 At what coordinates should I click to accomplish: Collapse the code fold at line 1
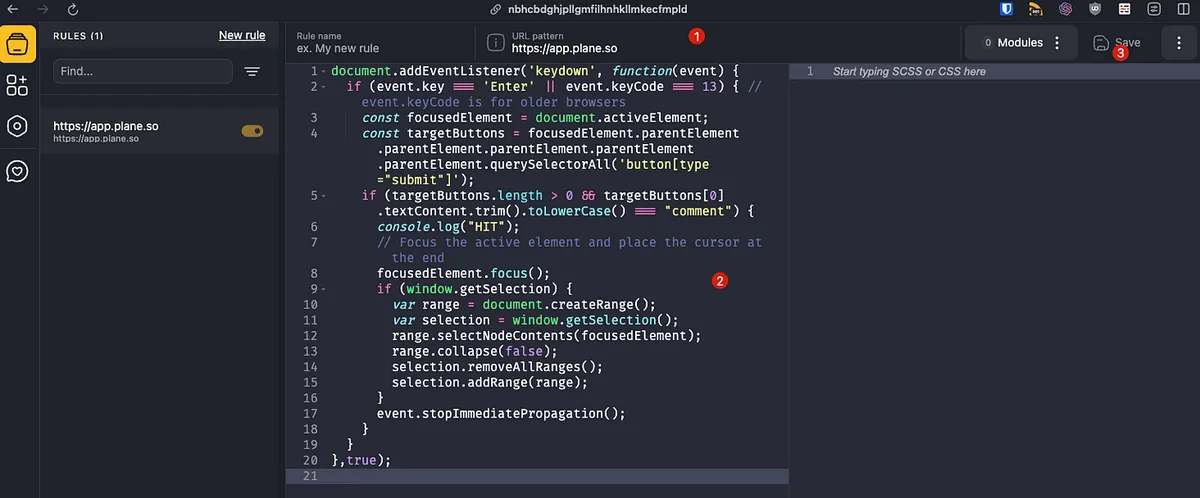tap(323, 72)
